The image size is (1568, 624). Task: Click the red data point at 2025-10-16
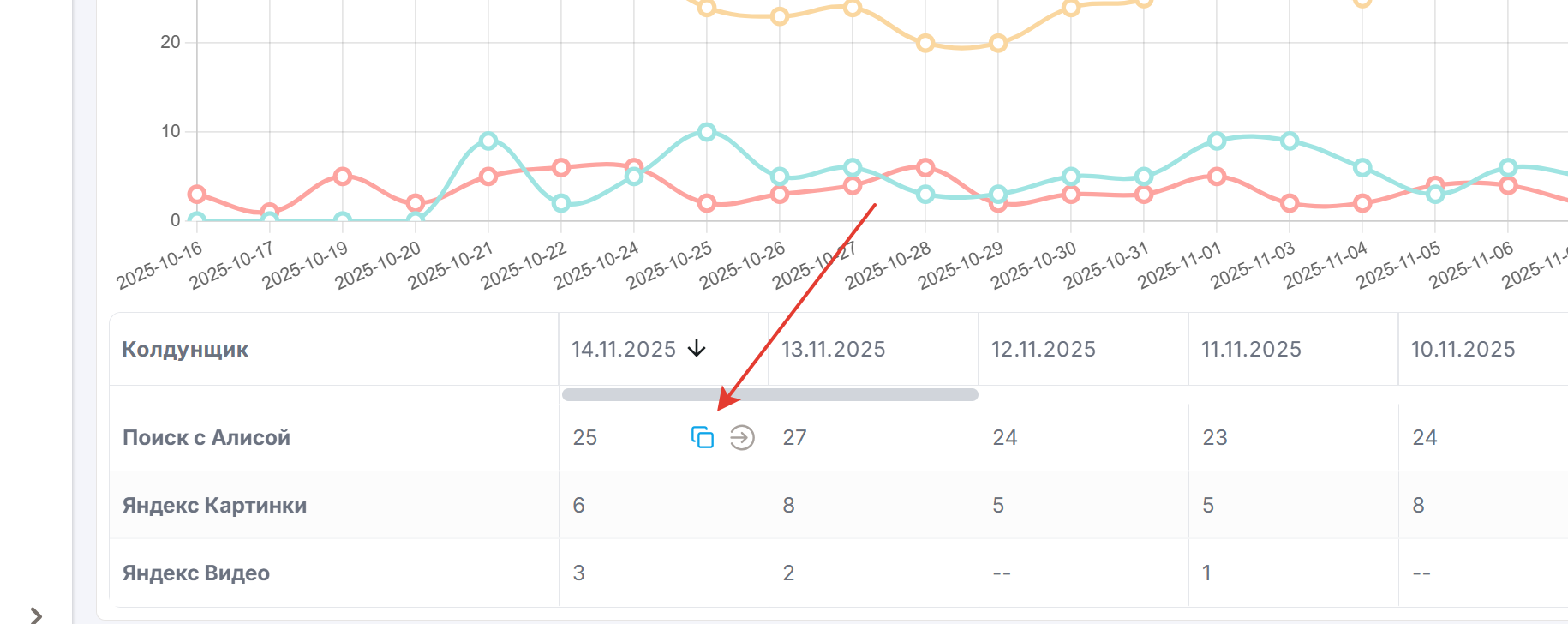pos(197,195)
